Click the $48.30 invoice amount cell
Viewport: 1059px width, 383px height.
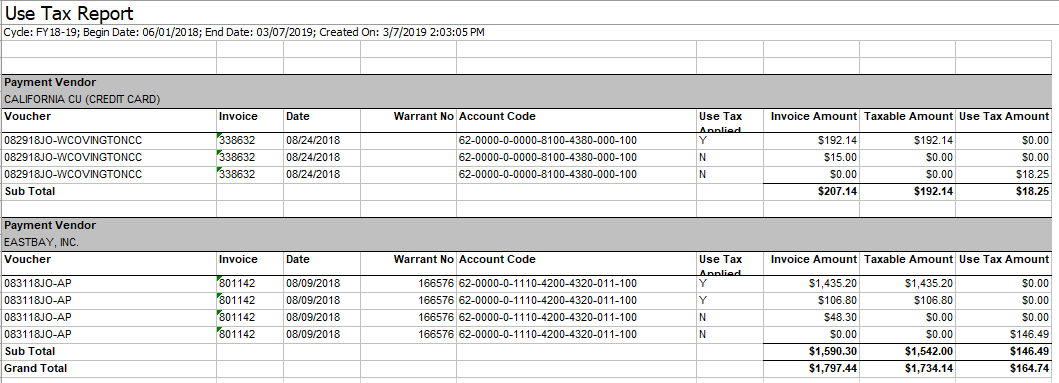pyautogui.click(x=811, y=317)
